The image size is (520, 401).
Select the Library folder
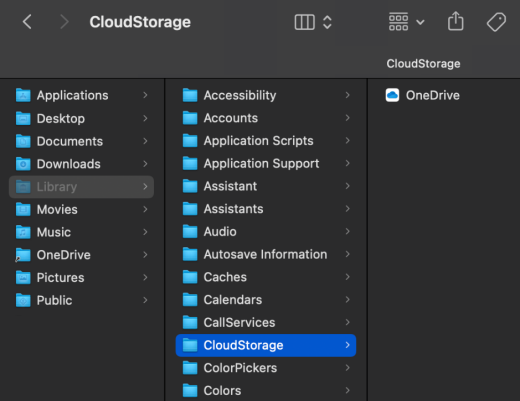coord(81,187)
